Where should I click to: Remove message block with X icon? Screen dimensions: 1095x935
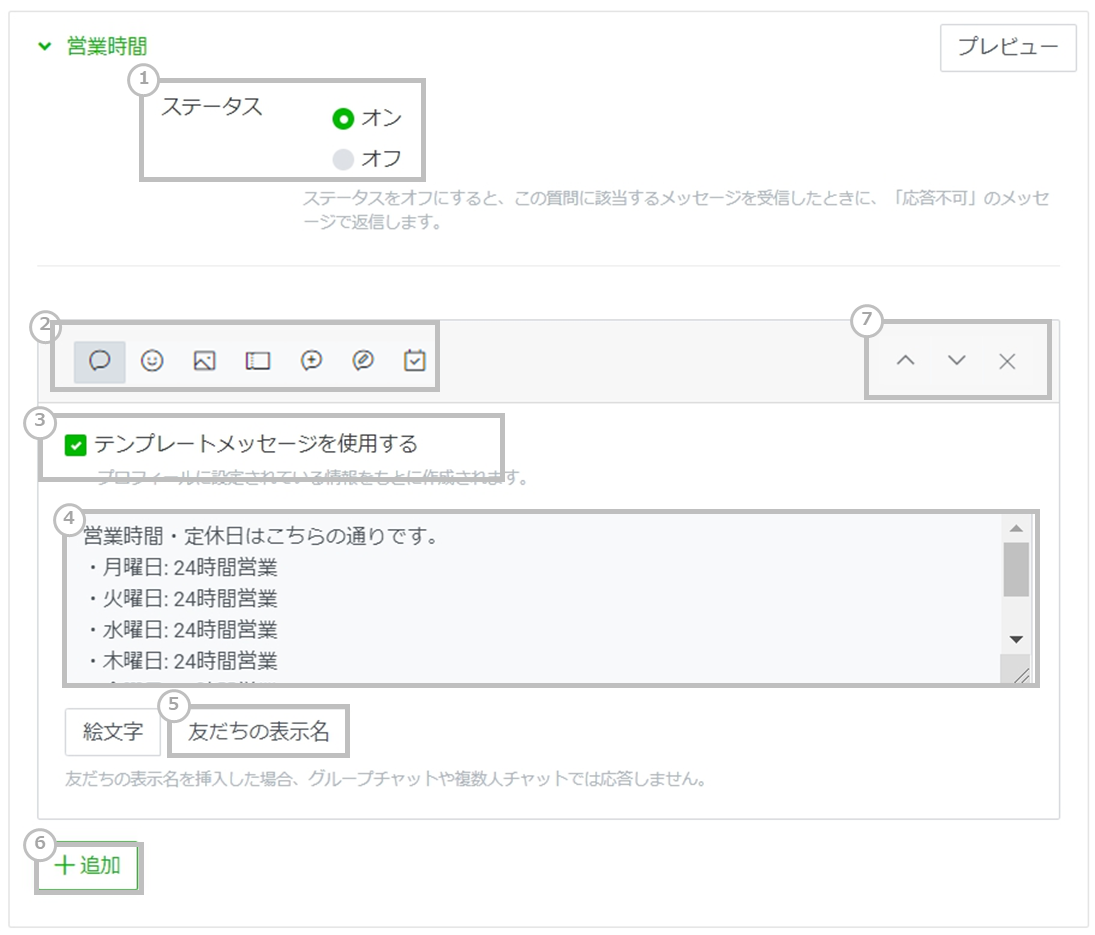tap(1007, 362)
